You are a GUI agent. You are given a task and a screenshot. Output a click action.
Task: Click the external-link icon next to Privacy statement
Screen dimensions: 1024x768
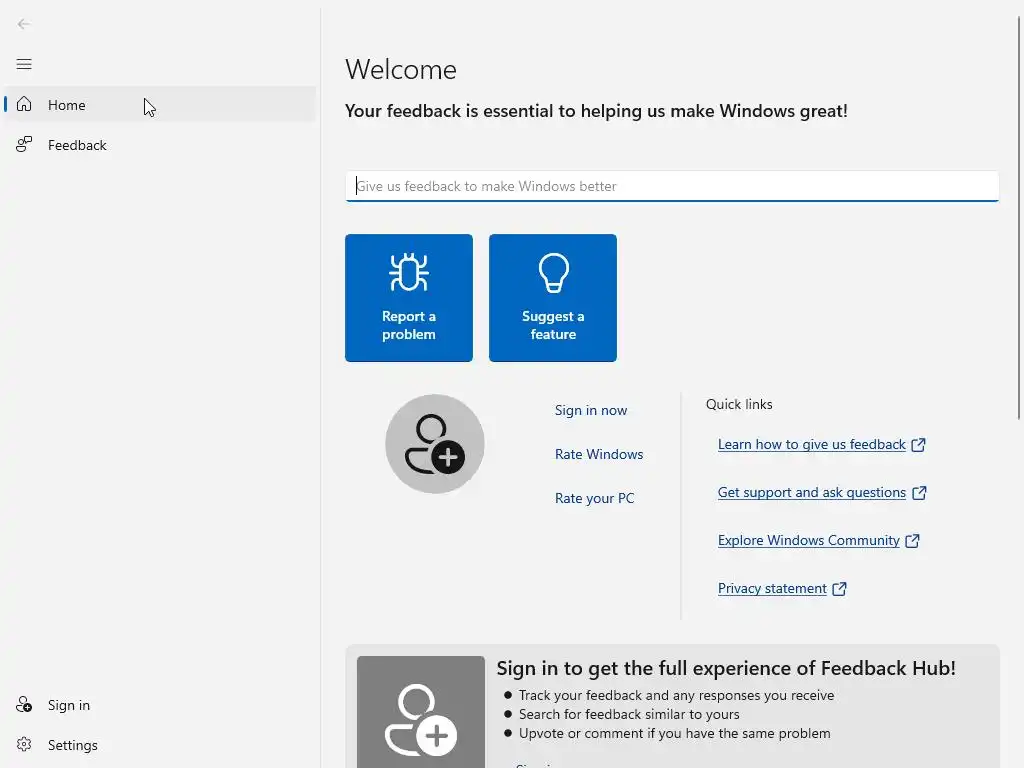click(839, 589)
